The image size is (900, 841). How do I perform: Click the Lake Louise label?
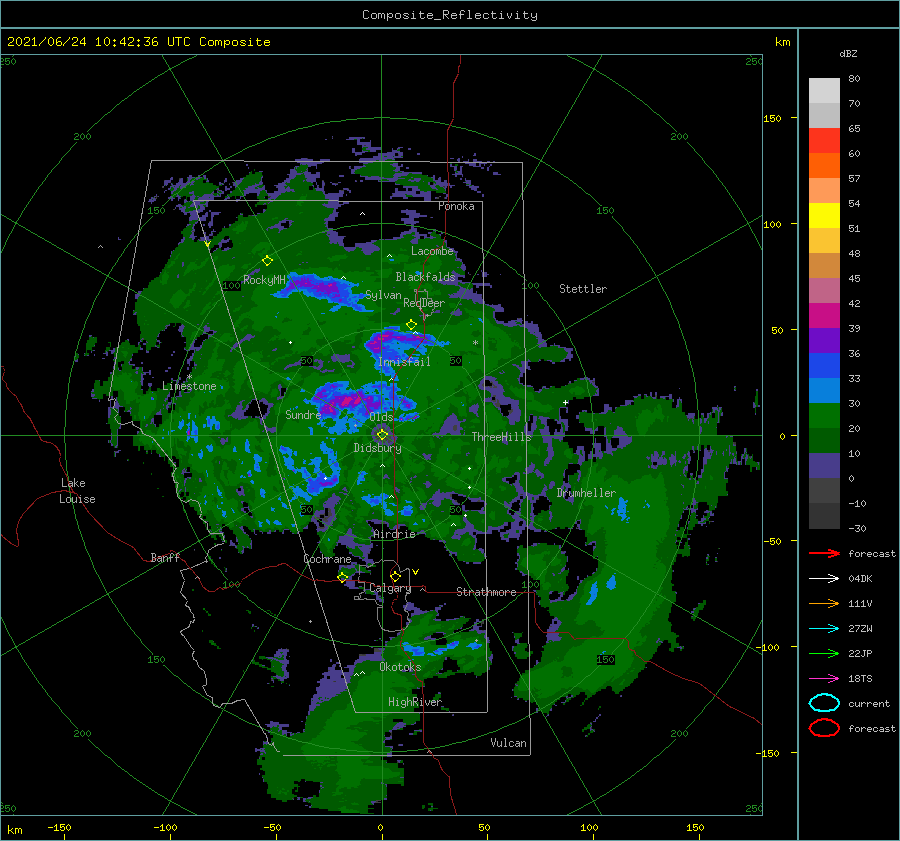pyautogui.click(x=77, y=491)
